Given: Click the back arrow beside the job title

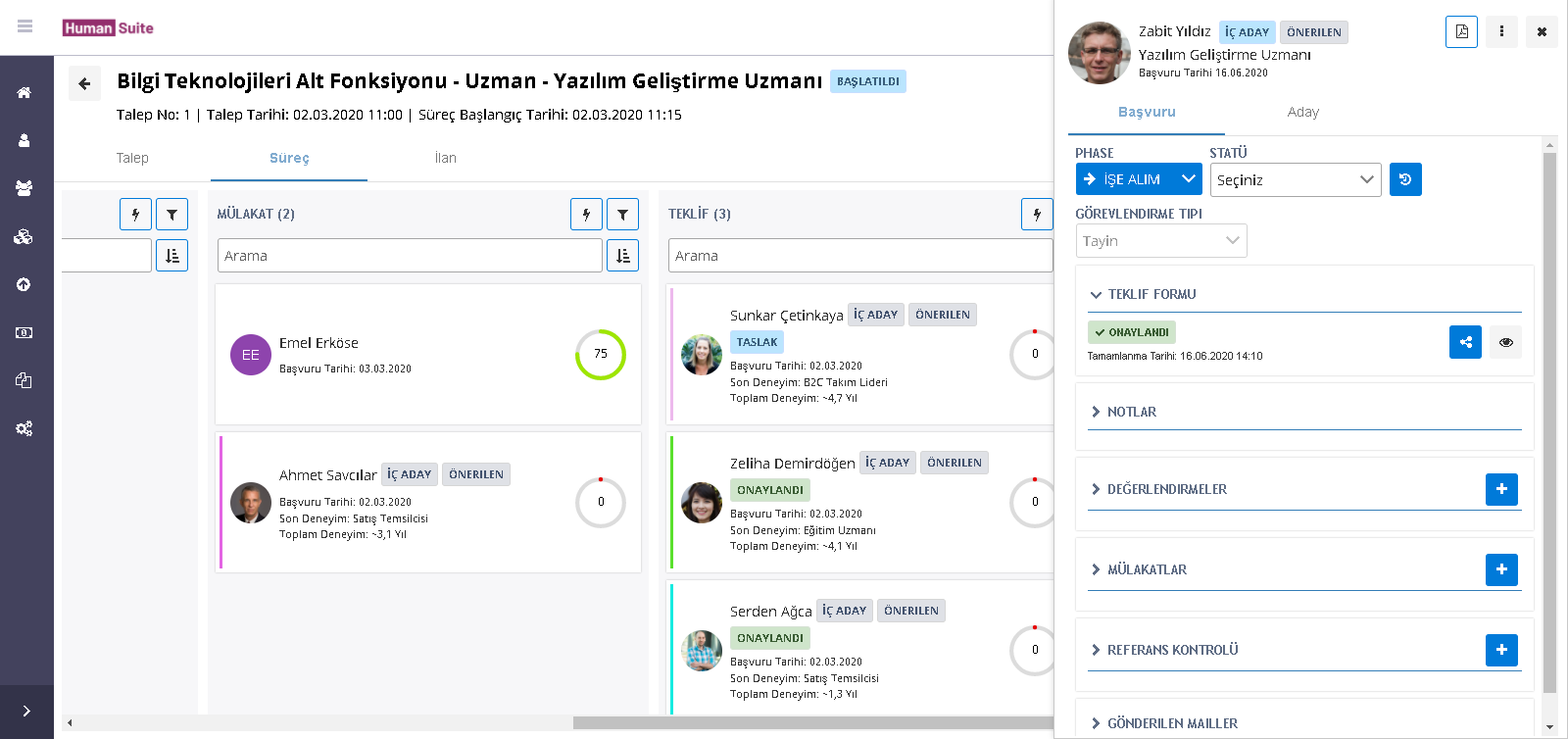Looking at the screenshot, I should [x=84, y=83].
